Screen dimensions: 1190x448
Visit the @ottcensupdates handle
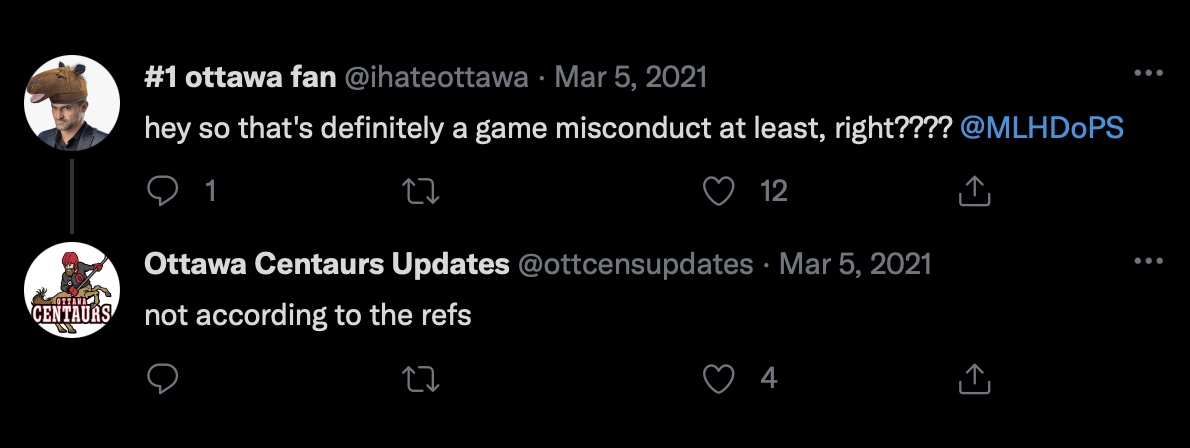634,264
